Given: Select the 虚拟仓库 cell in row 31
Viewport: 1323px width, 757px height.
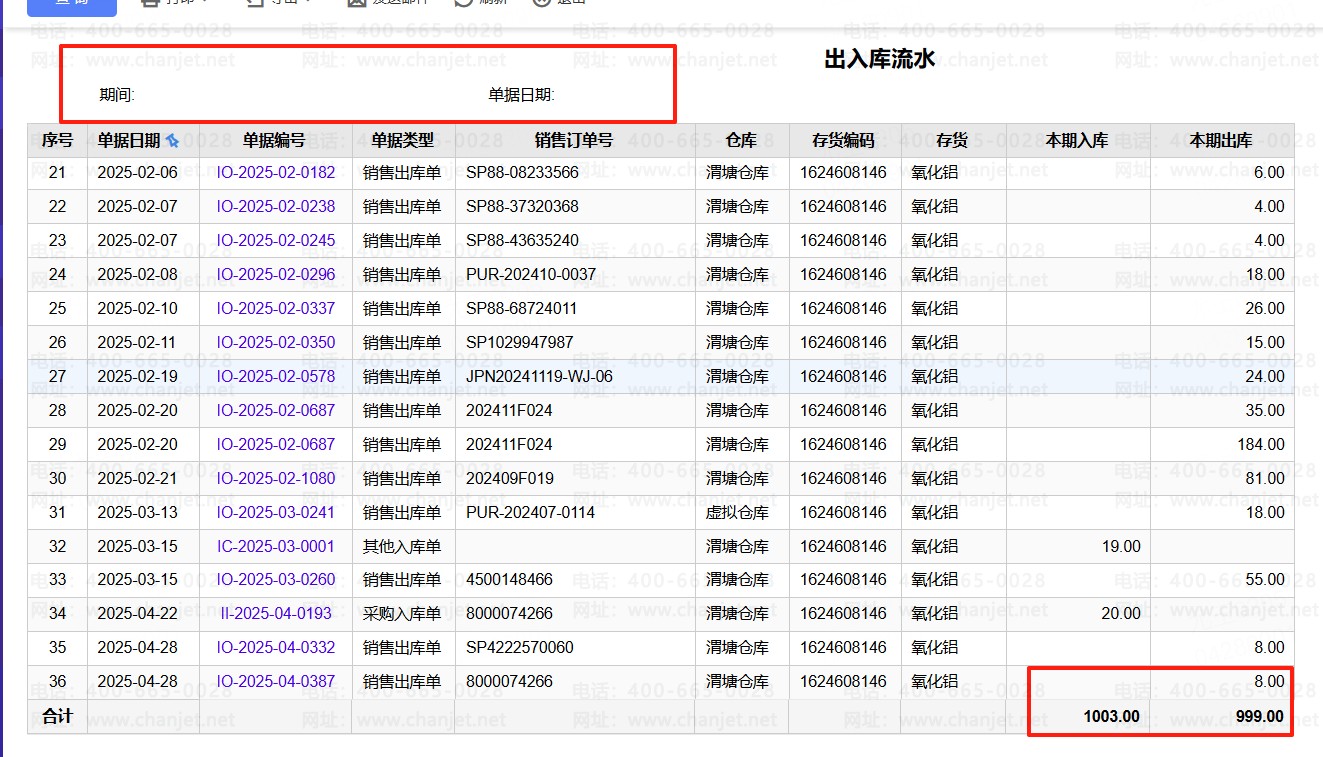Looking at the screenshot, I should [x=737, y=513].
